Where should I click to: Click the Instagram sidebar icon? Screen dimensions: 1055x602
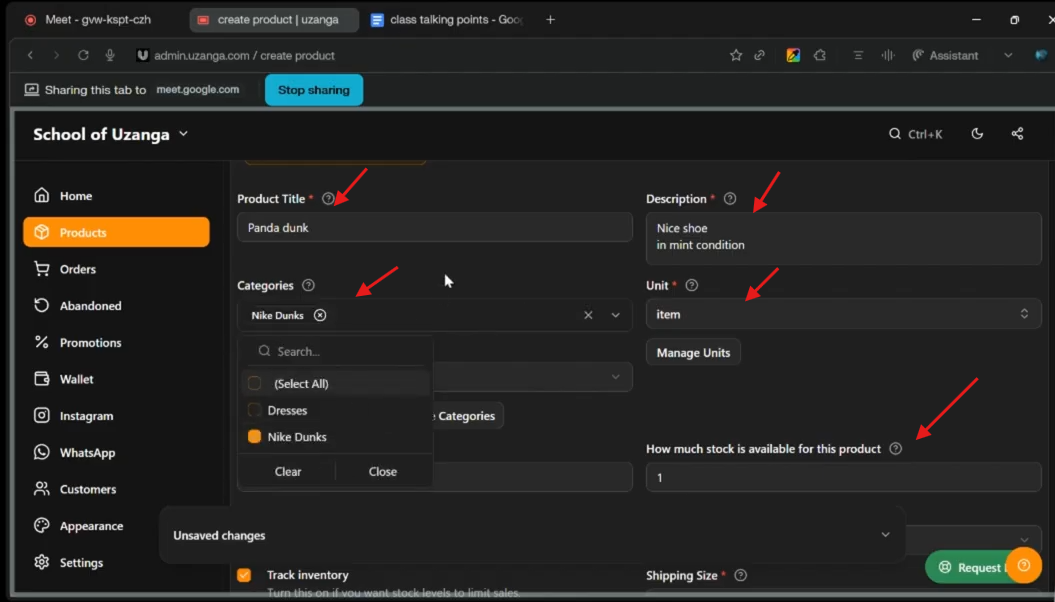click(x=42, y=416)
